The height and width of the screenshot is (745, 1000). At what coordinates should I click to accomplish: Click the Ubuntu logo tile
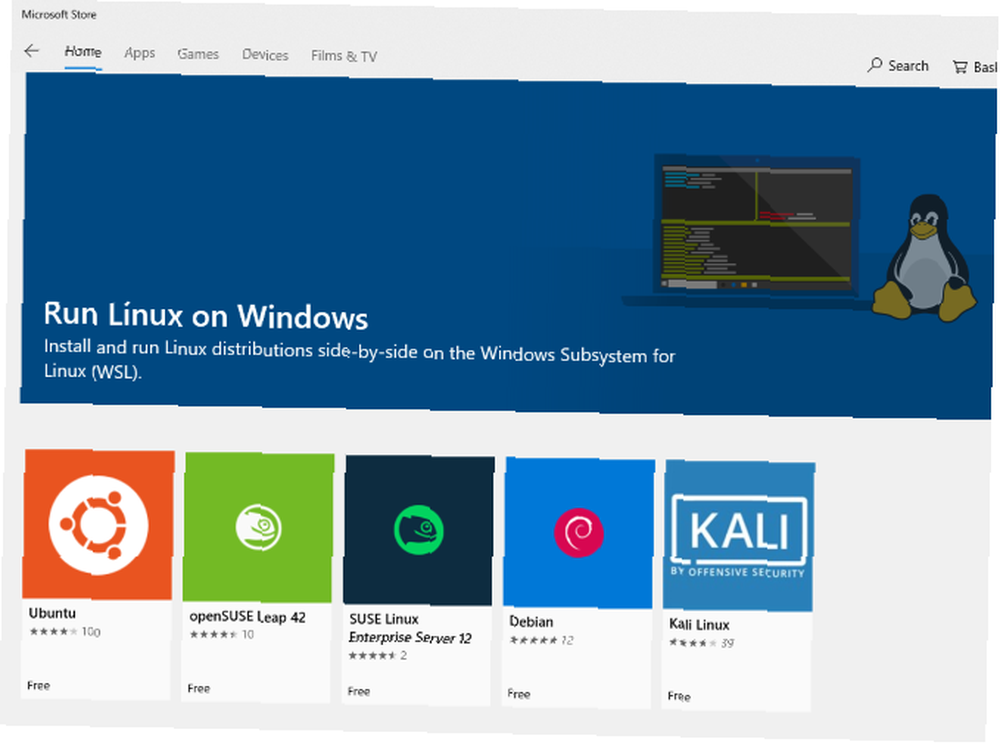click(98, 525)
